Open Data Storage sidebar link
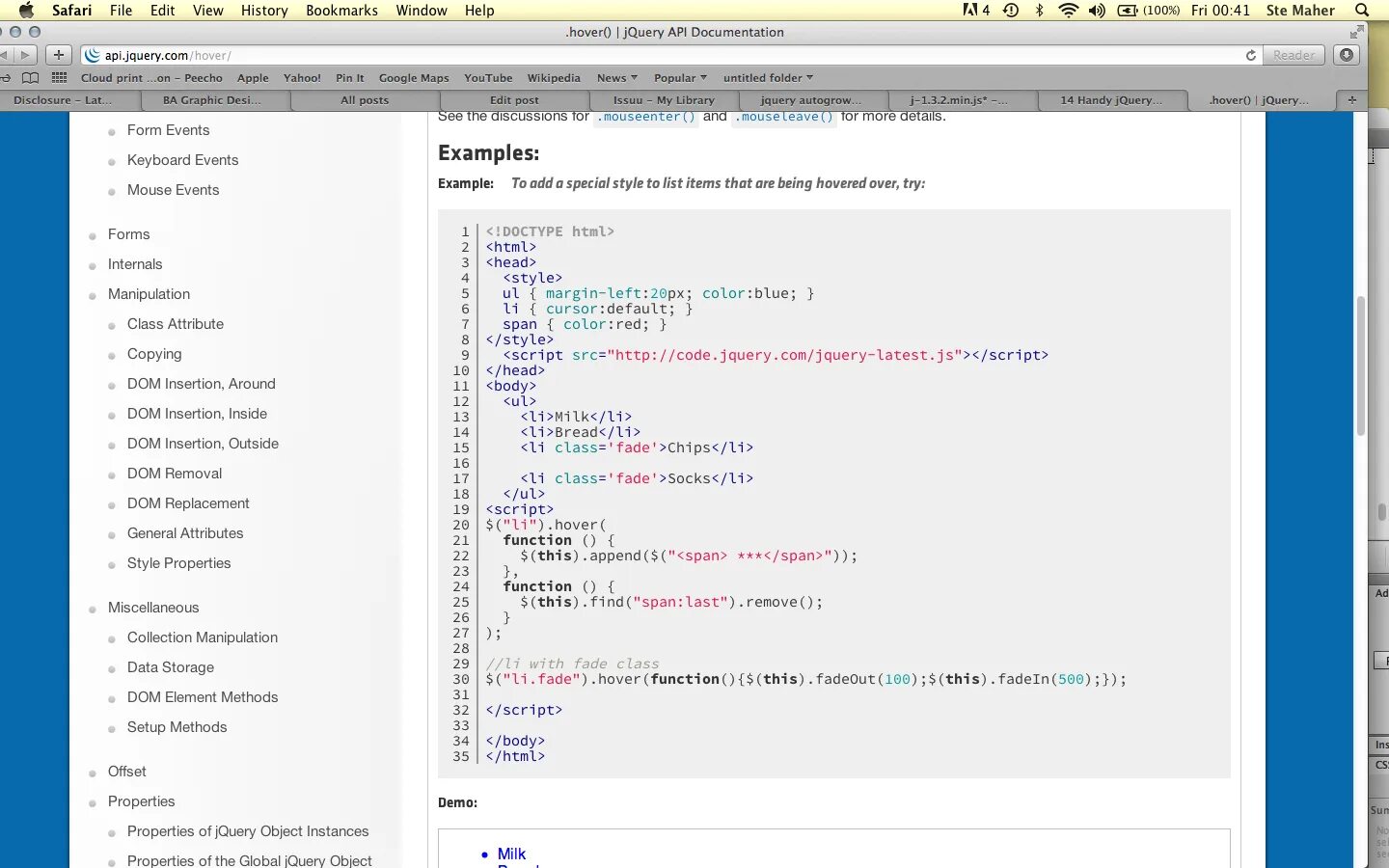 (171, 667)
